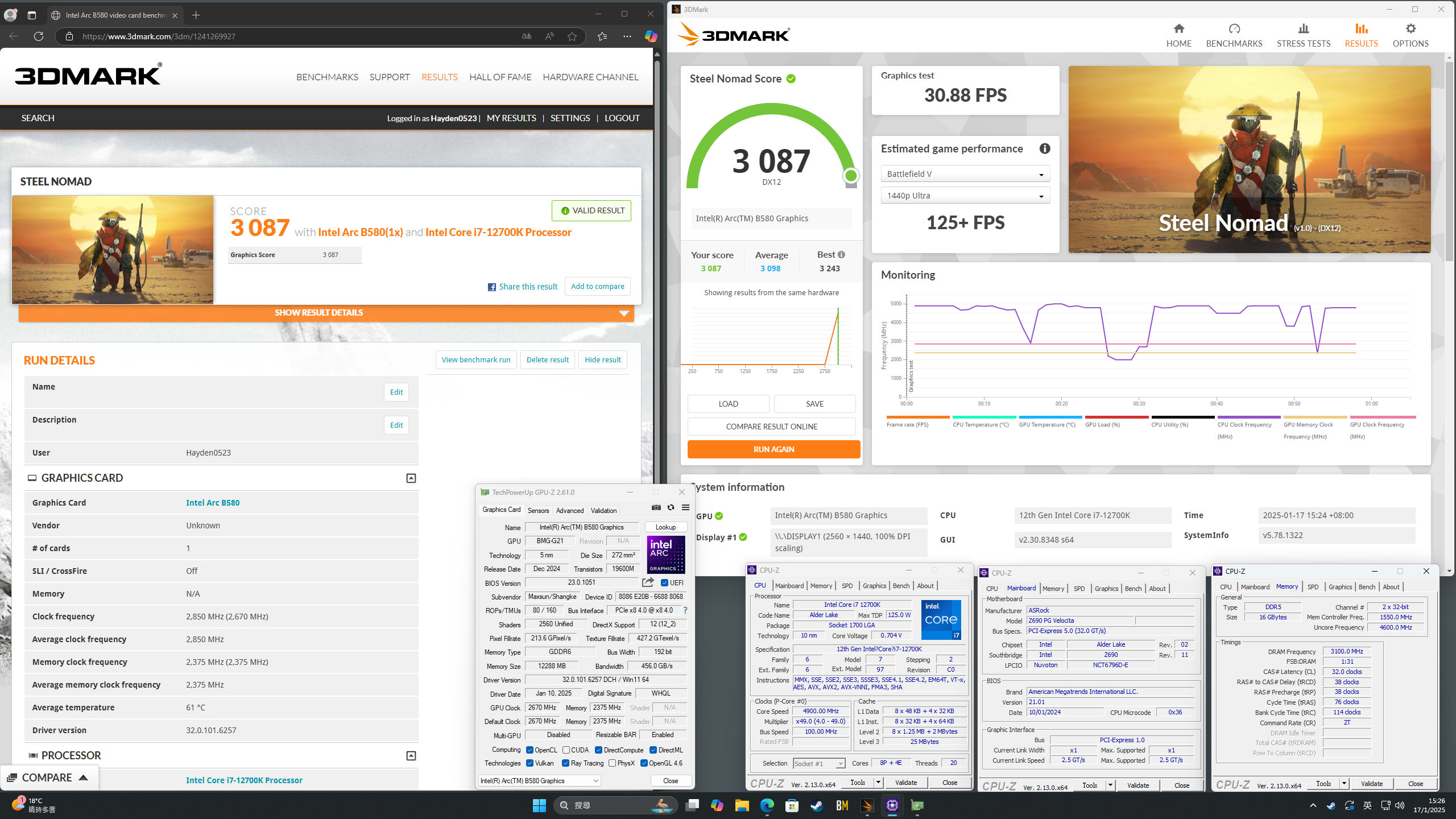Click the Steel Nomad result thumbnail
Image resolution: width=1456 pixels, height=819 pixels.
113,250
